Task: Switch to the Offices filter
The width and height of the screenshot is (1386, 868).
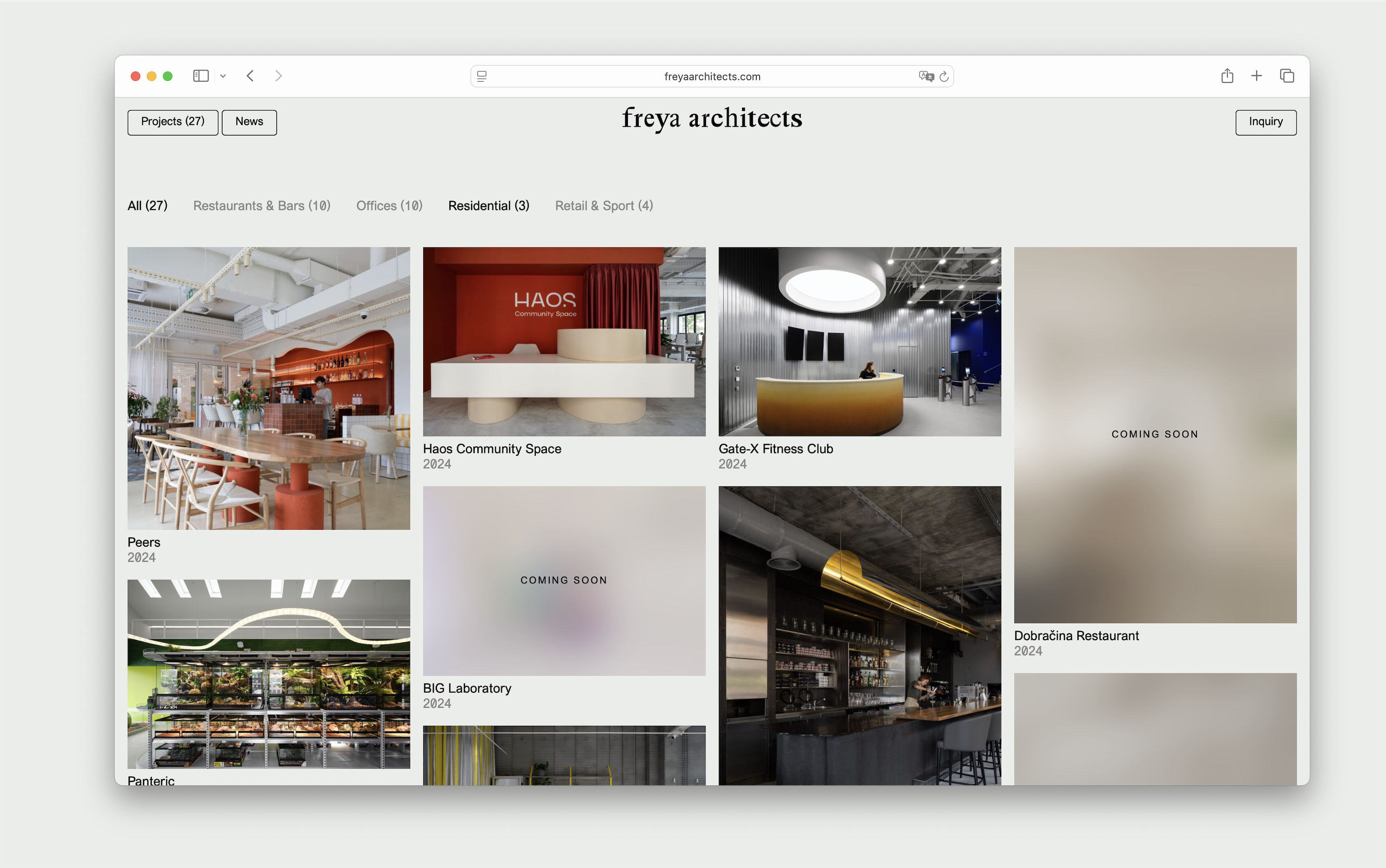Action: click(389, 205)
